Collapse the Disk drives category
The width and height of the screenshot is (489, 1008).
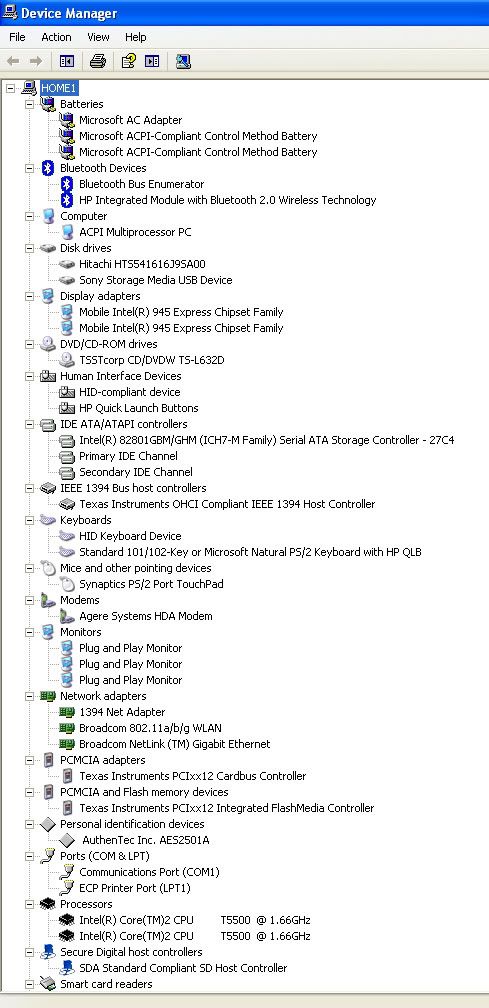pyautogui.click(x=30, y=248)
